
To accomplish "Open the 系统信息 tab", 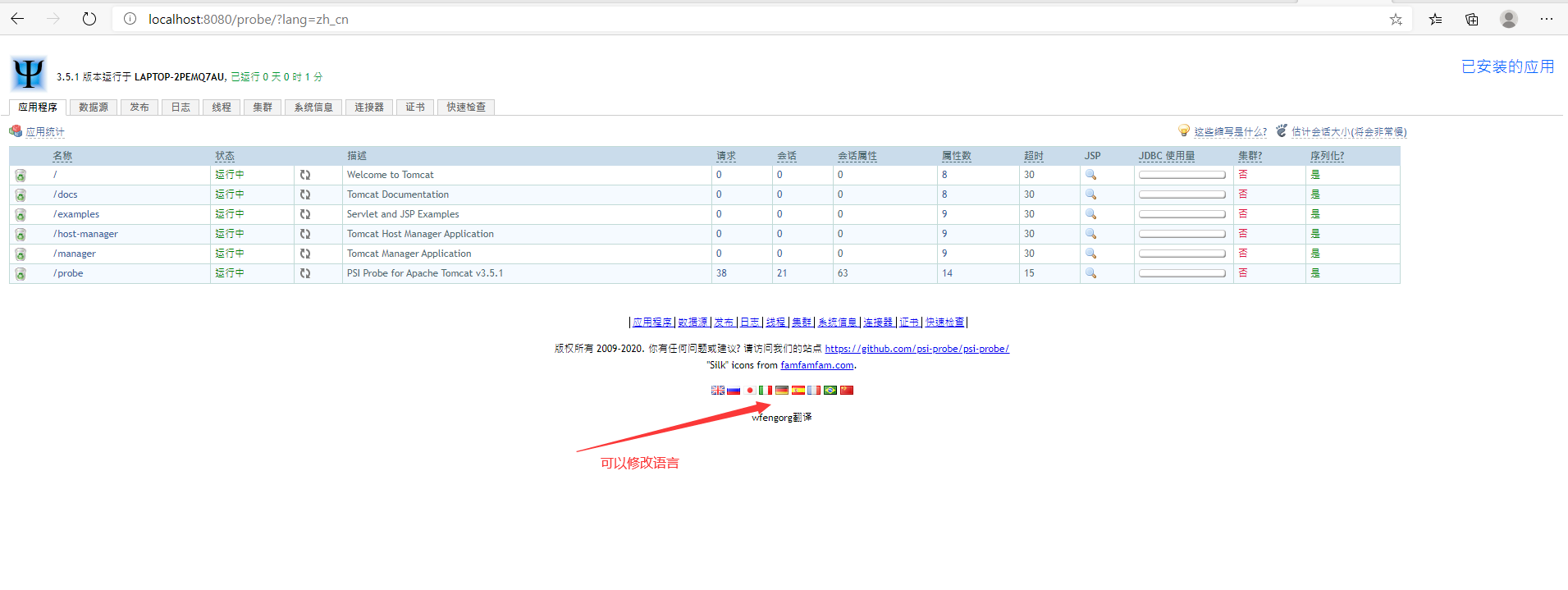I will click(313, 107).
